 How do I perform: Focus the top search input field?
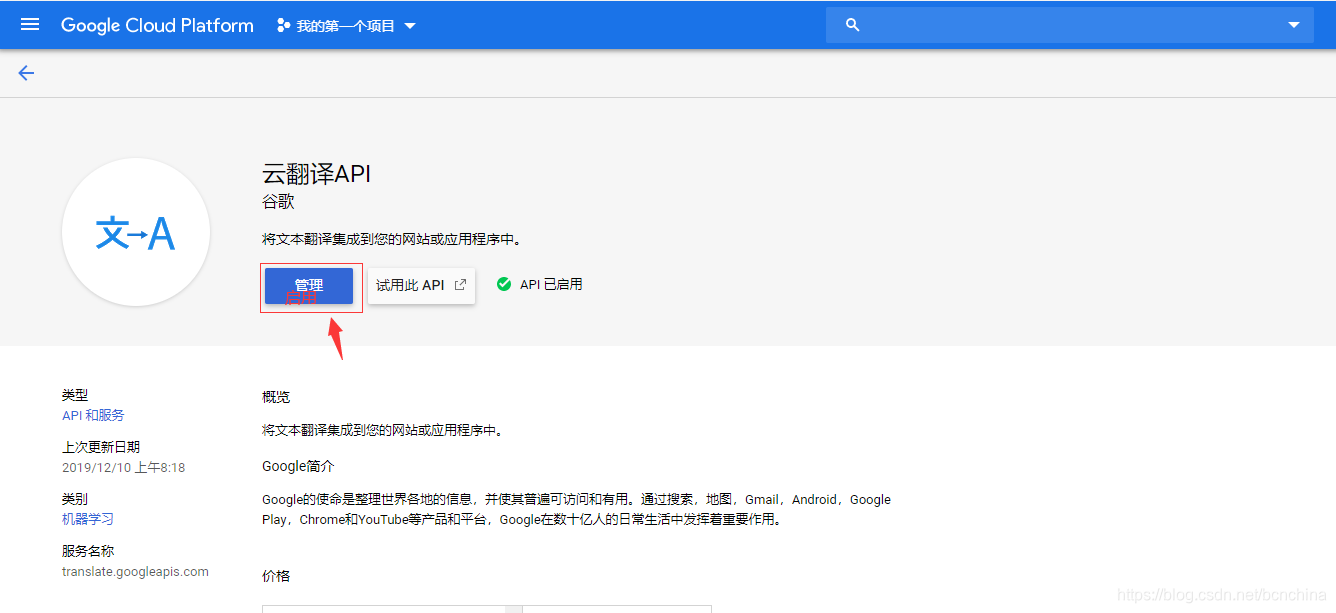pos(1070,25)
